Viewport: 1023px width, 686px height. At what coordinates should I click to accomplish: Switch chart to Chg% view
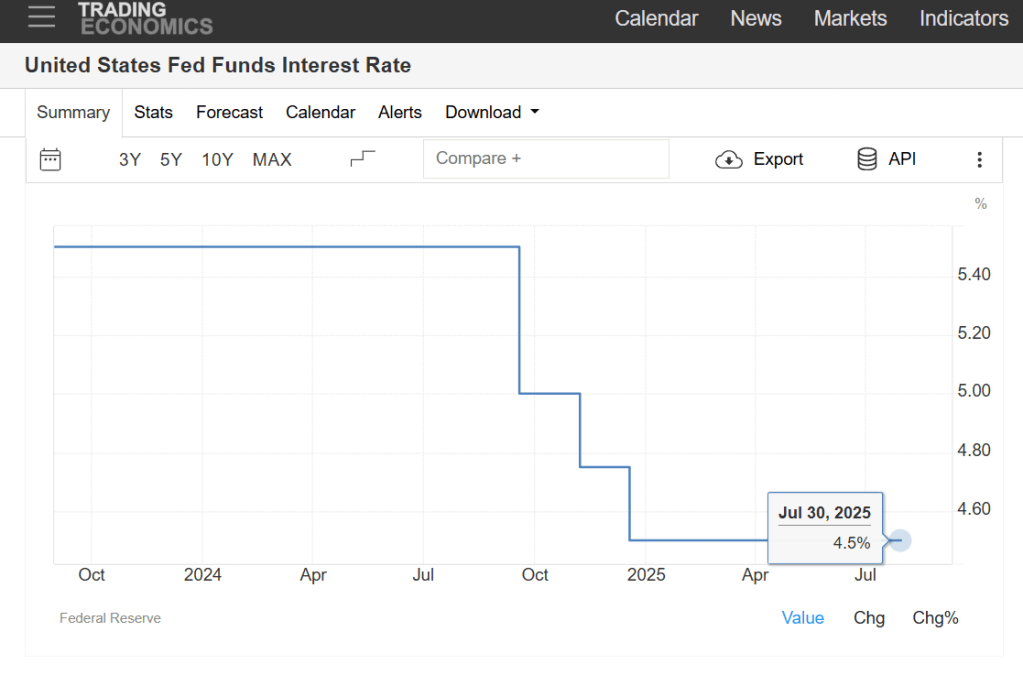935,618
